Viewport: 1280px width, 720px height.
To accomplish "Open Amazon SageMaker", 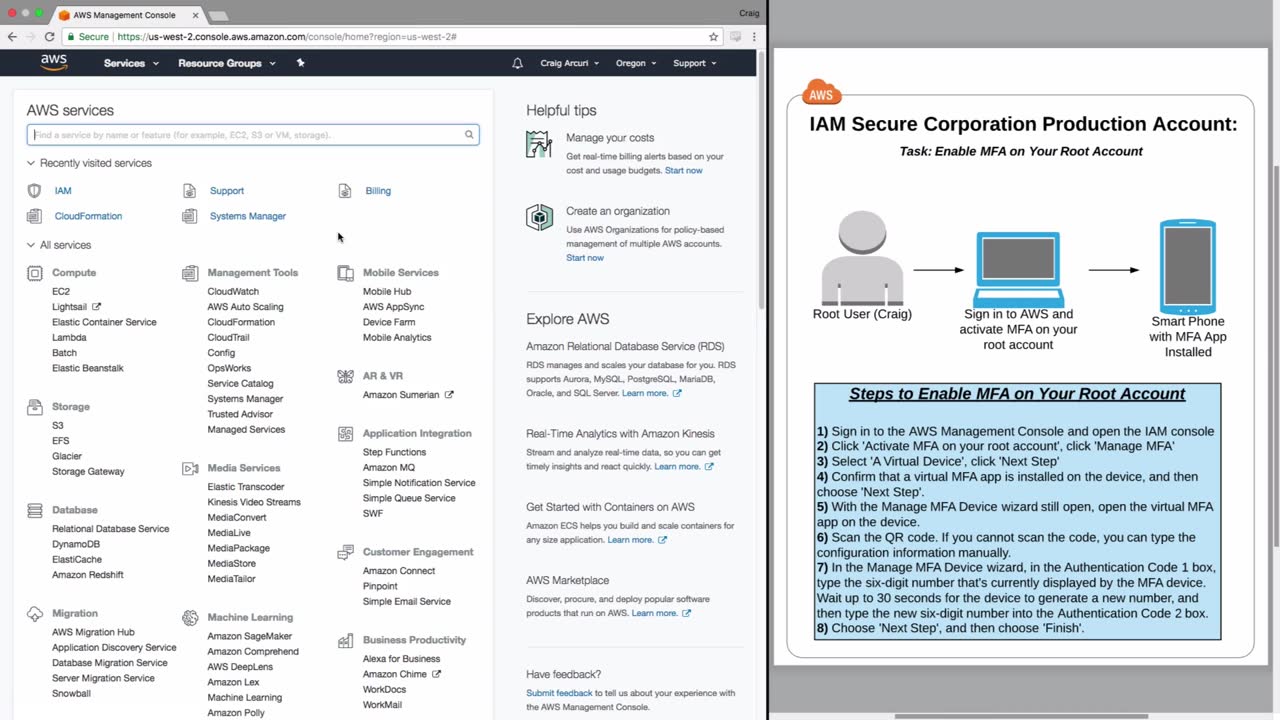I will [x=250, y=637].
